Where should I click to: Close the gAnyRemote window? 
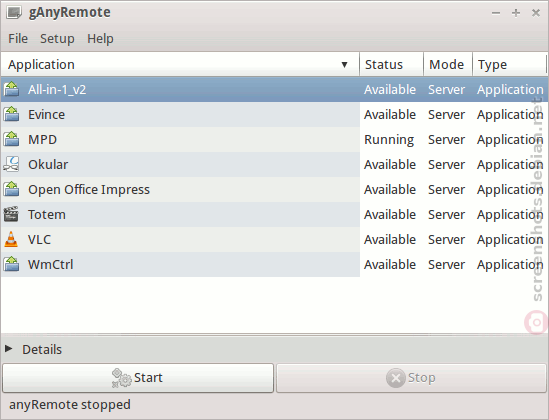(536, 13)
